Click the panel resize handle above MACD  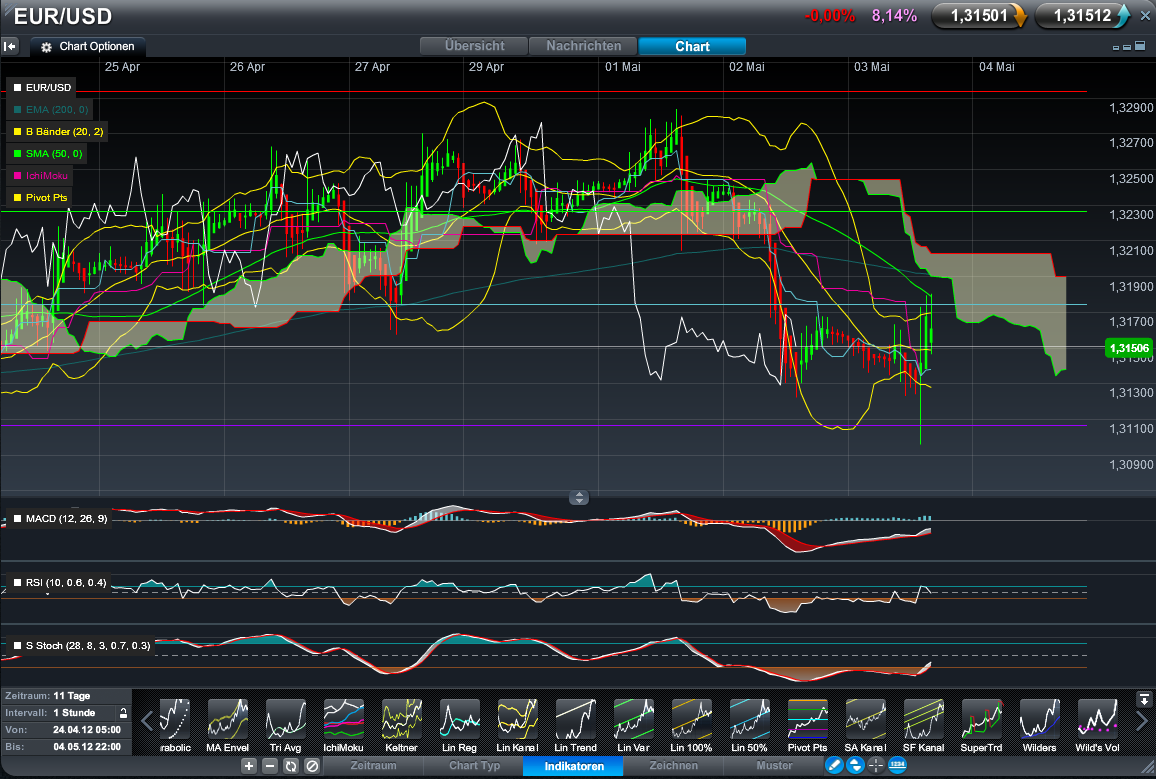point(579,497)
